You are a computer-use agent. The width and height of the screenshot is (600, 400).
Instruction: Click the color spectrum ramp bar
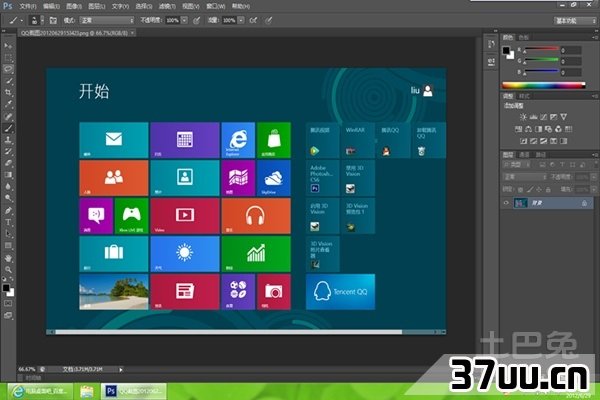click(x=543, y=85)
